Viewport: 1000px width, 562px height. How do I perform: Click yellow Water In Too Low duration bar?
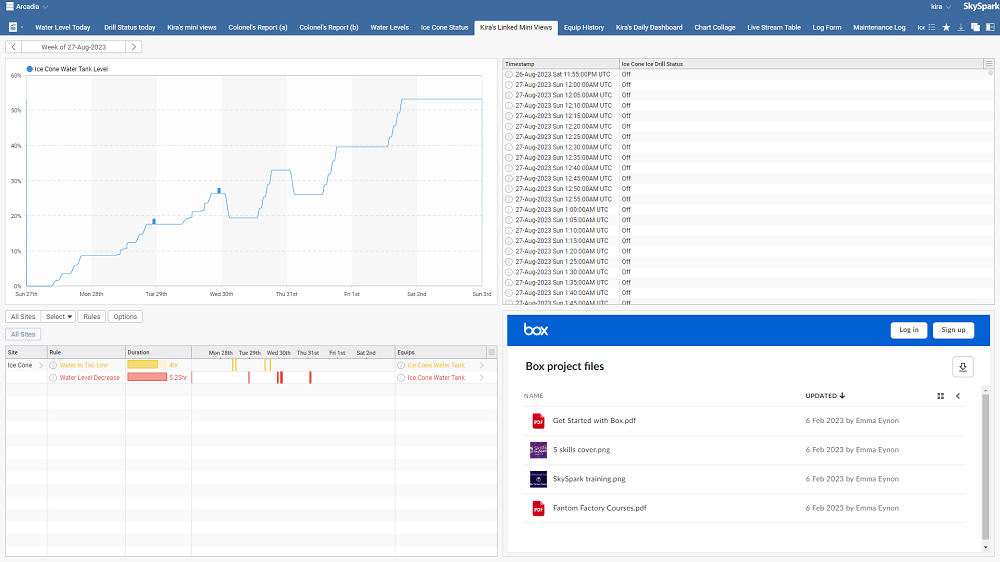pyautogui.click(x=143, y=365)
